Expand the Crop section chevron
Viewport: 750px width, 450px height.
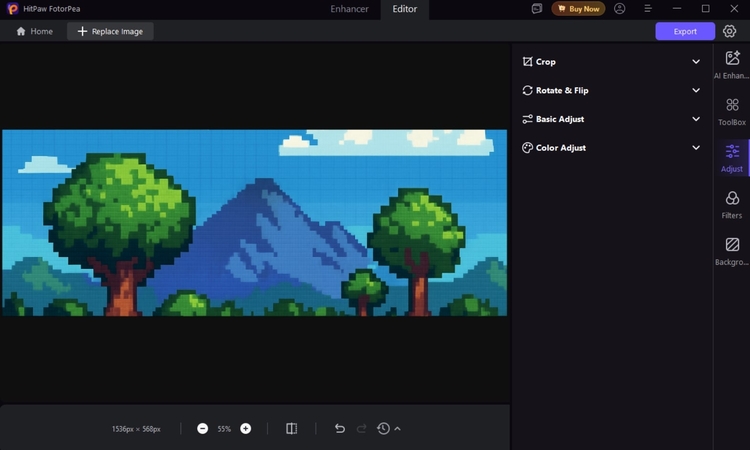[696, 62]
